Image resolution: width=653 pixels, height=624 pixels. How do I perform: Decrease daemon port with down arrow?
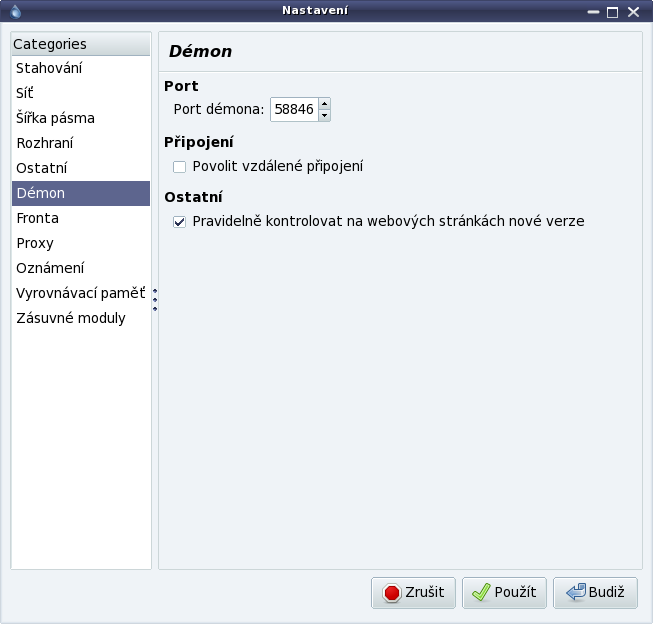(x=324, y=115)
